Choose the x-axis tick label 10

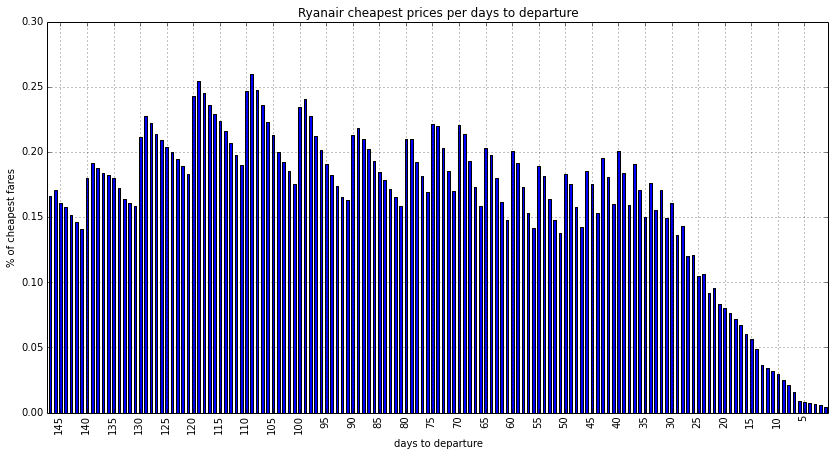(776, 424)
